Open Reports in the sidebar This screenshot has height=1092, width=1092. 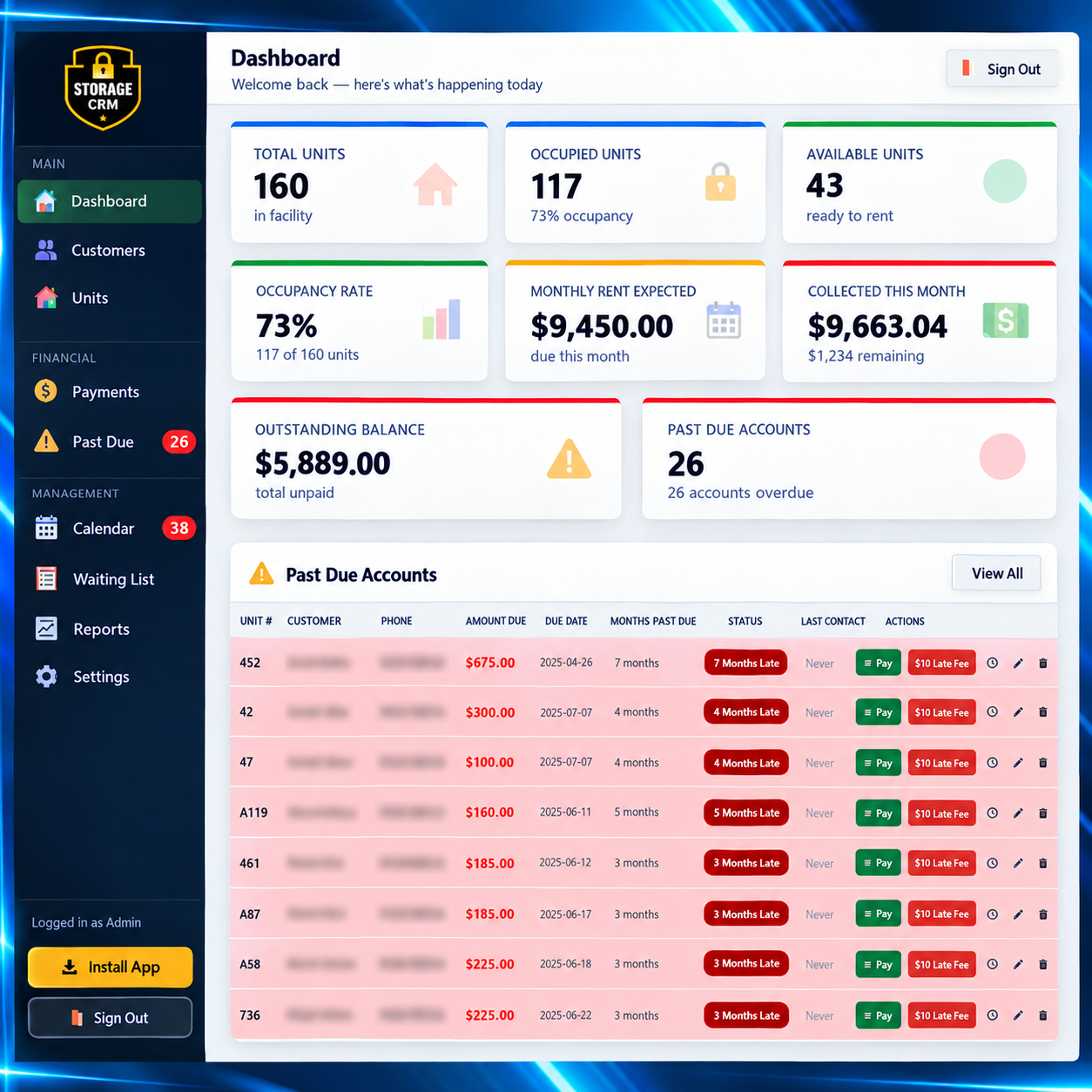pos(110,629)
